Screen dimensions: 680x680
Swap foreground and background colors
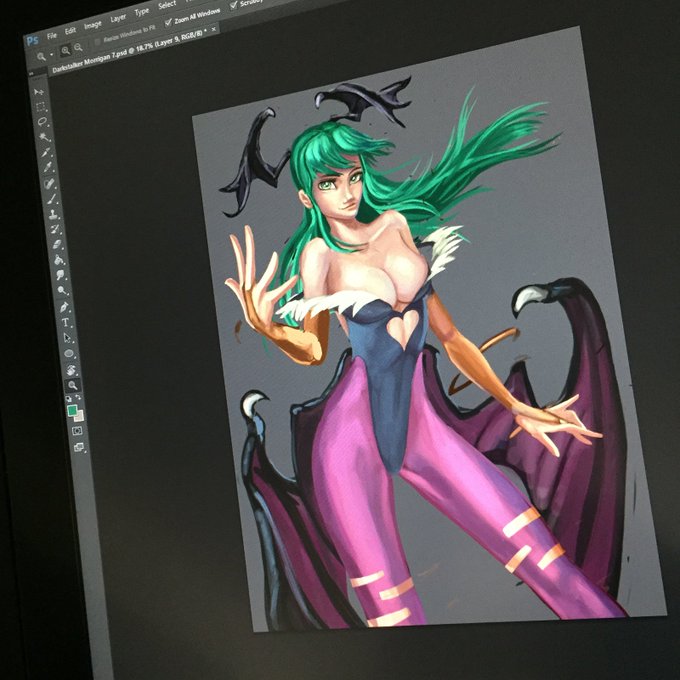[78, 397]
